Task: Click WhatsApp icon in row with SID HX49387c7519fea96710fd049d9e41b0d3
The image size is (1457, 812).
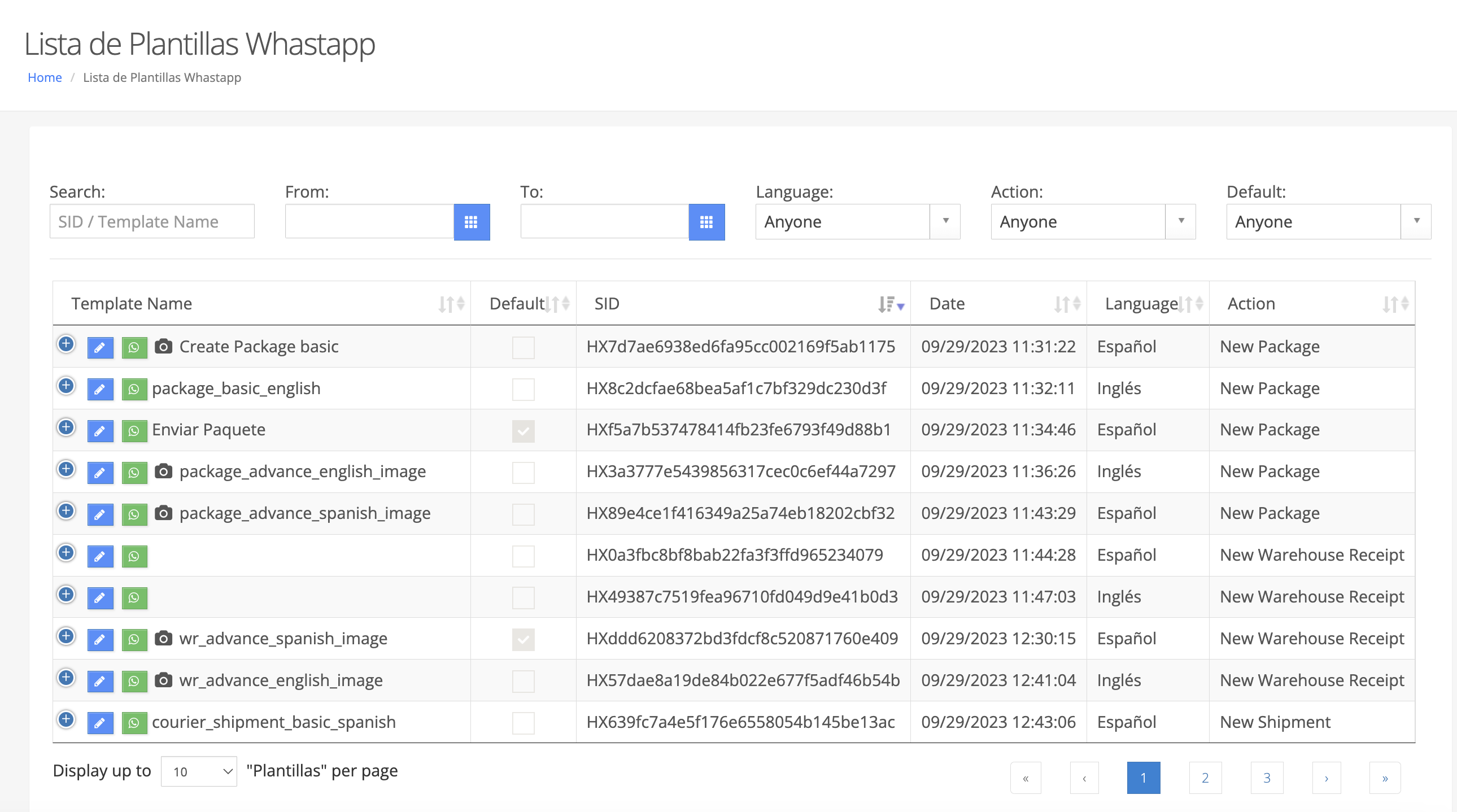Action: click(x=134, y=598)
